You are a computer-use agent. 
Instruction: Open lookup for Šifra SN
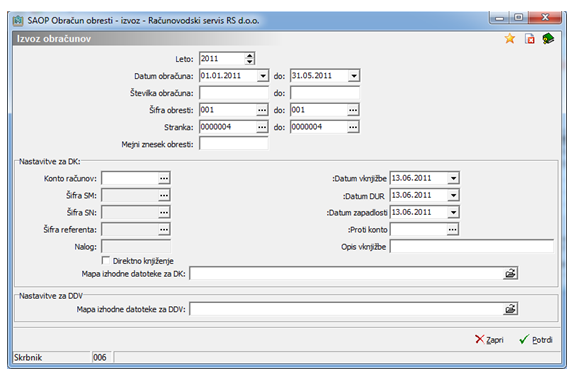[x=164, y=212]
